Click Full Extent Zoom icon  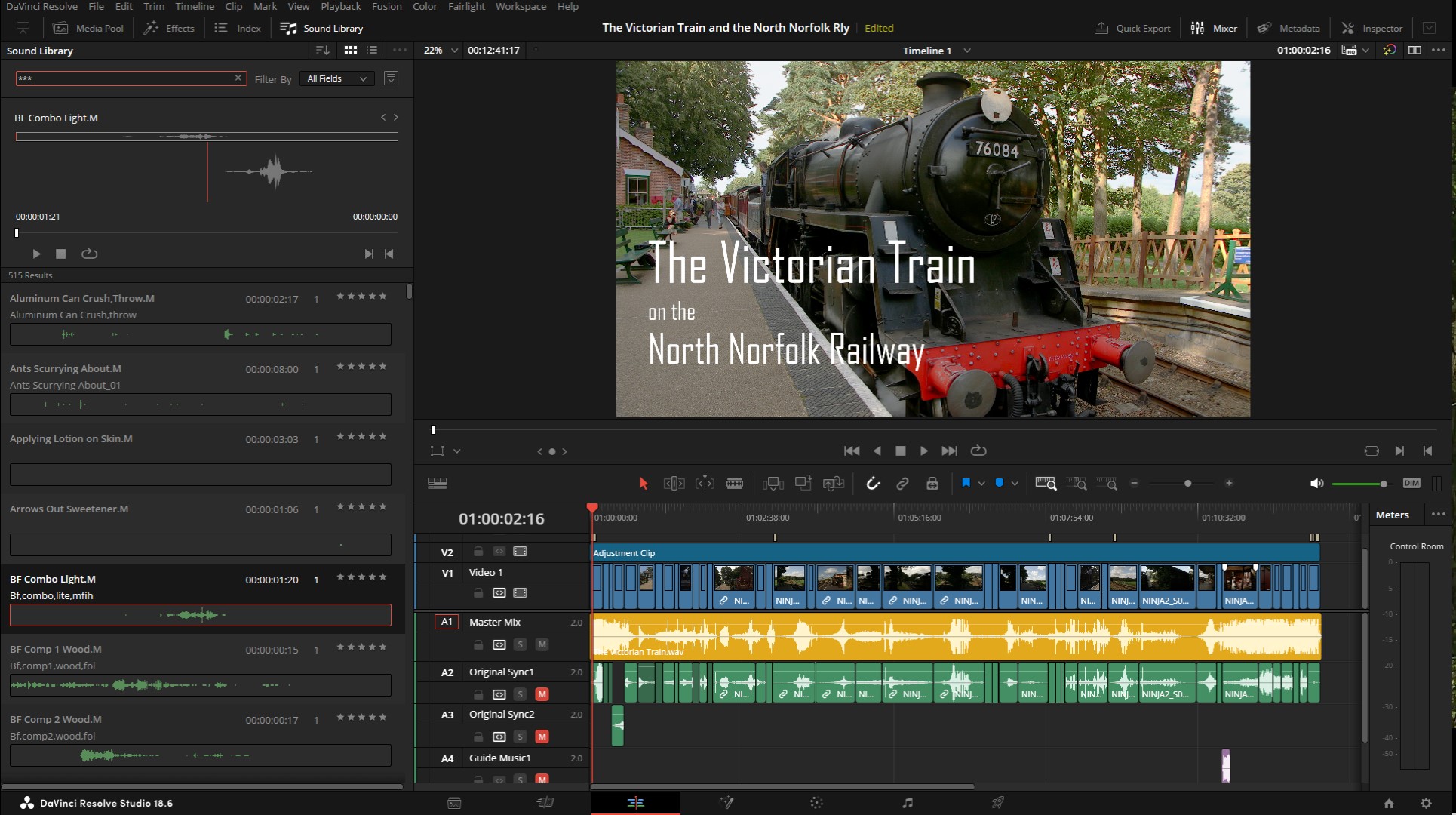tap(1046, 484)
